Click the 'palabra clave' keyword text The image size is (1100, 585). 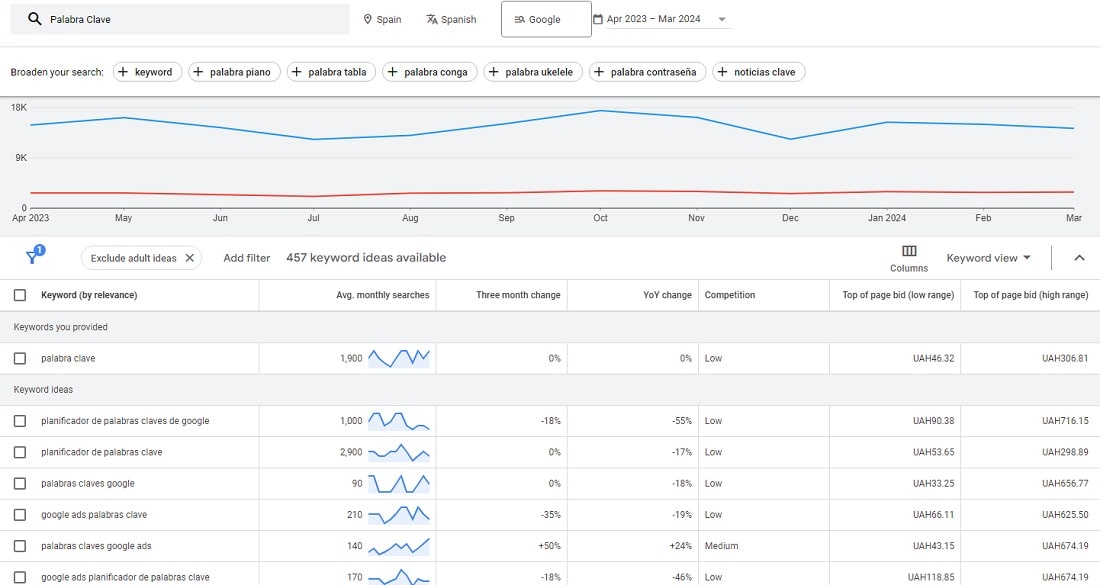click(68, 358)
